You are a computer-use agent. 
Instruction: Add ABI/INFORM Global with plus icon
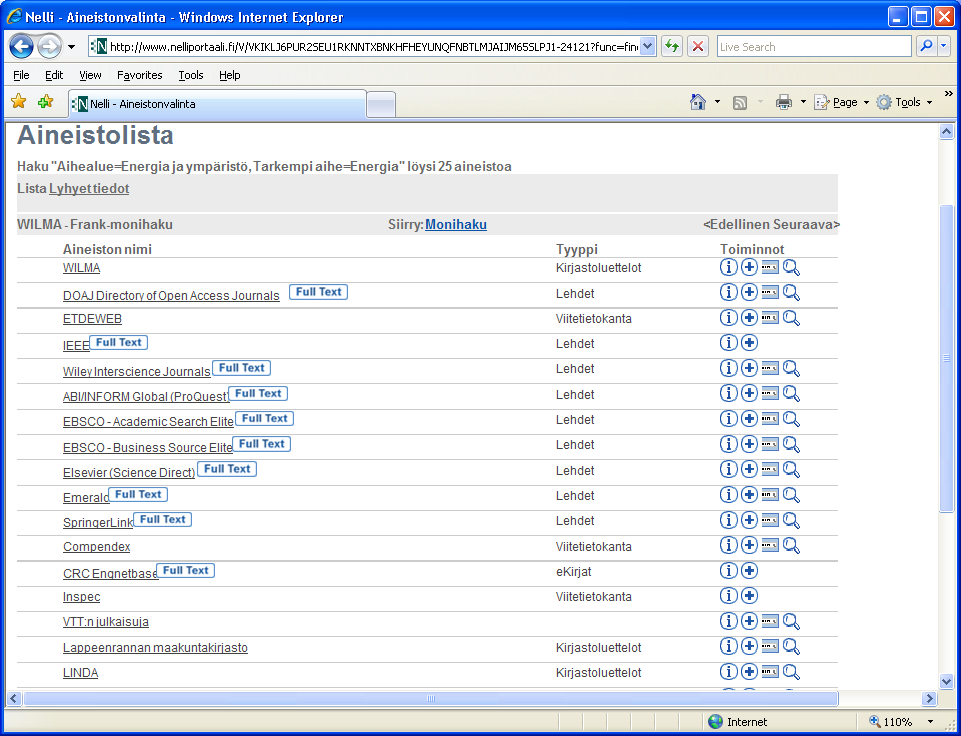click(x=749, y=393)
